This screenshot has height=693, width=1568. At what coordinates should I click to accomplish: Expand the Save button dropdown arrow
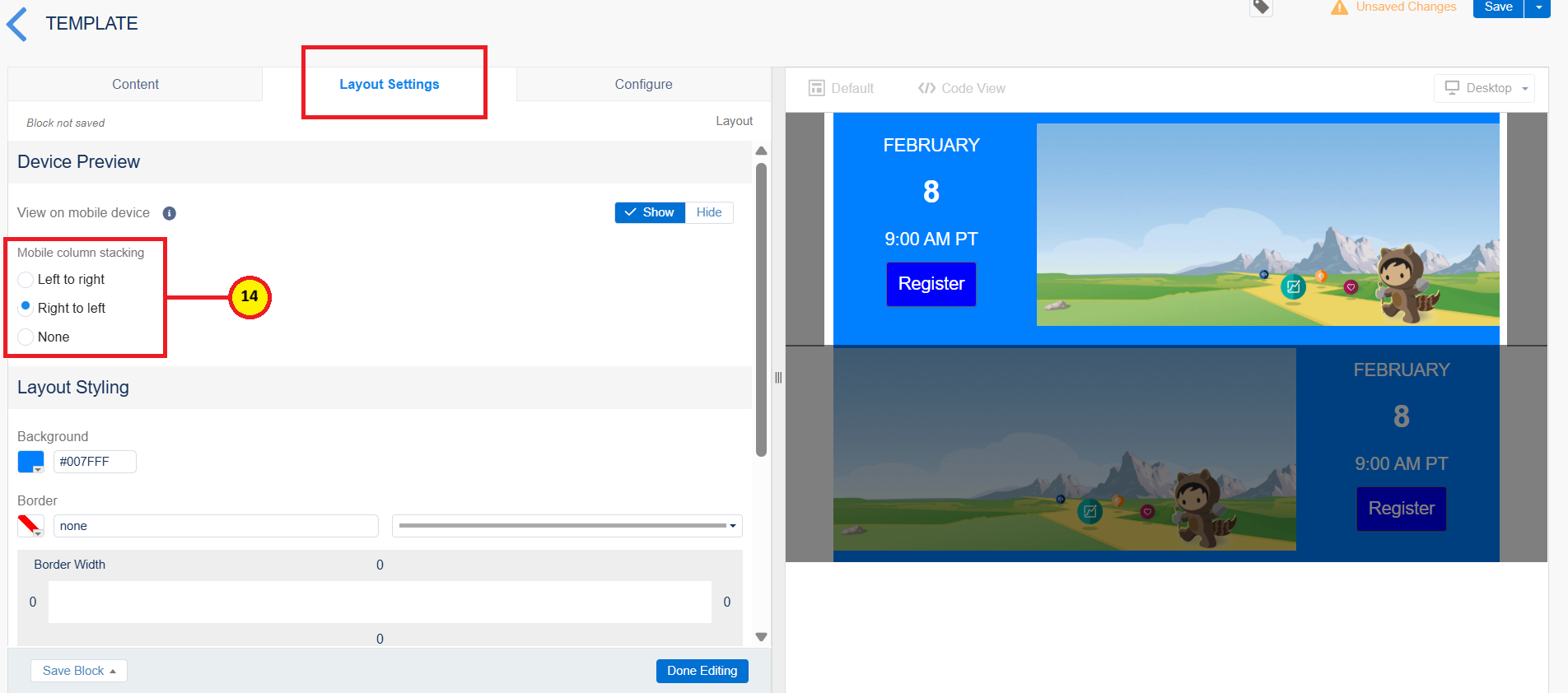[1538, 7]
